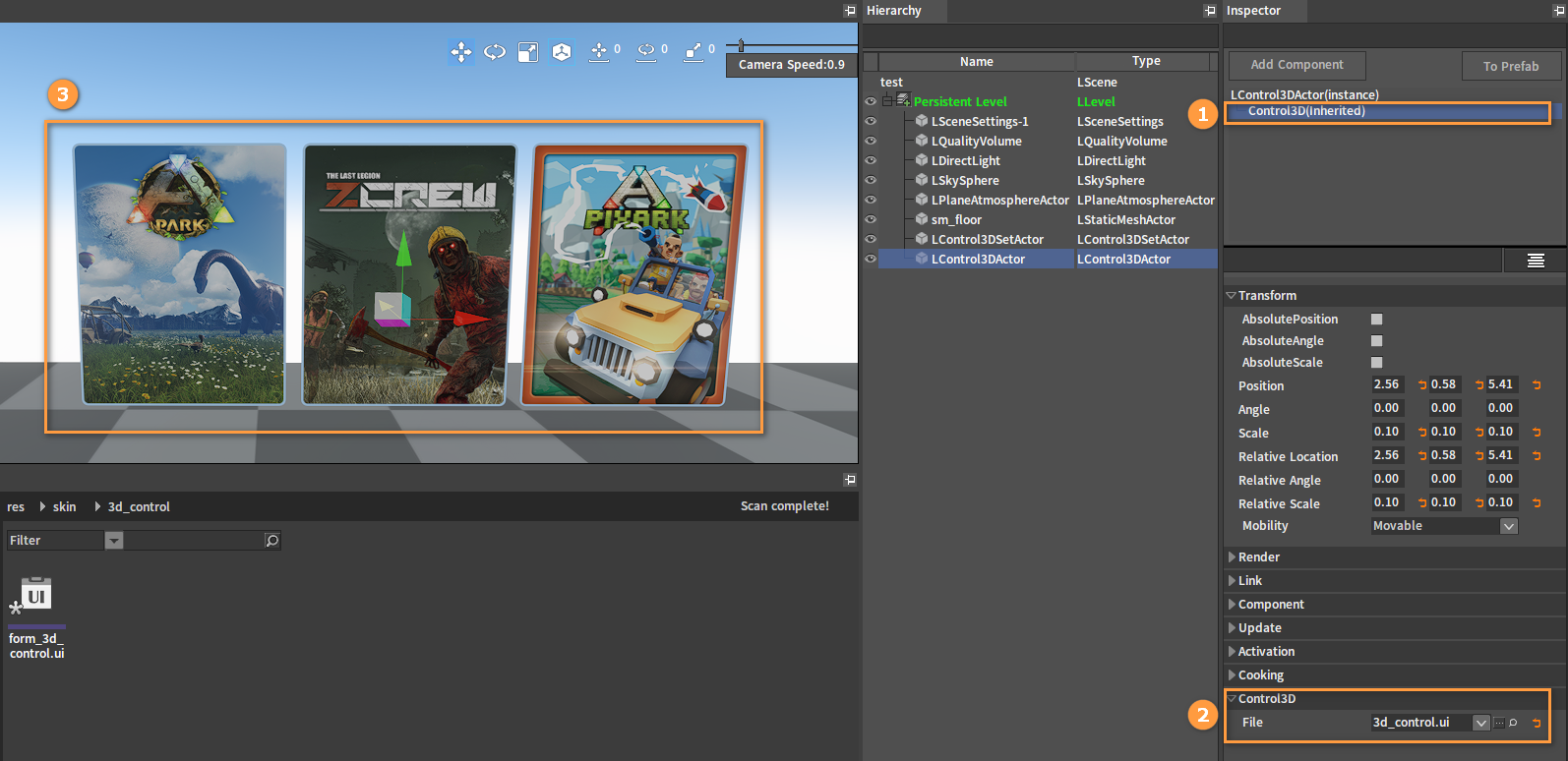Pin the viewport panel

(x=850, y=10)
